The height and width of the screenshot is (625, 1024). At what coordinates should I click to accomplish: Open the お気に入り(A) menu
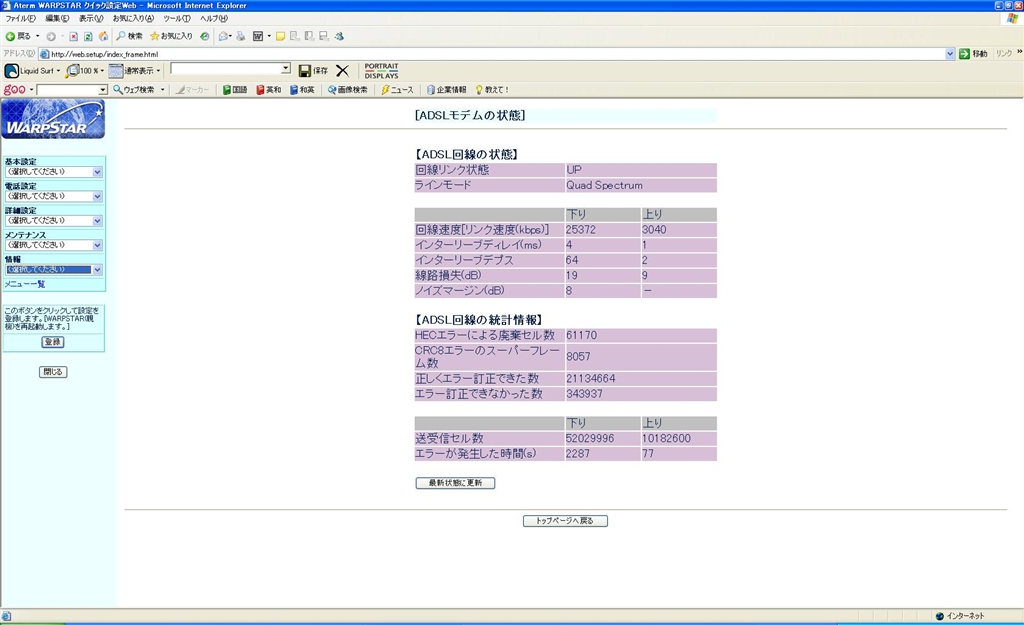133,18
